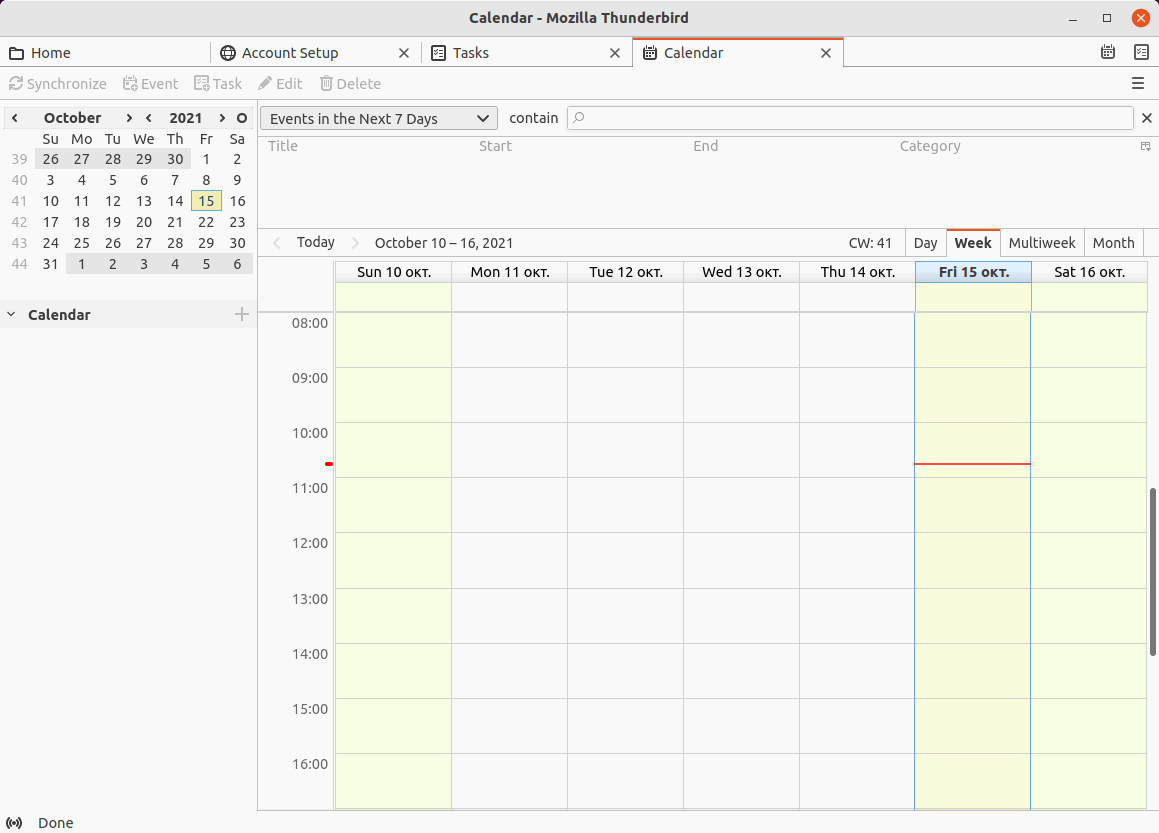Click the Delete trash button

click(x=350, y=84)
